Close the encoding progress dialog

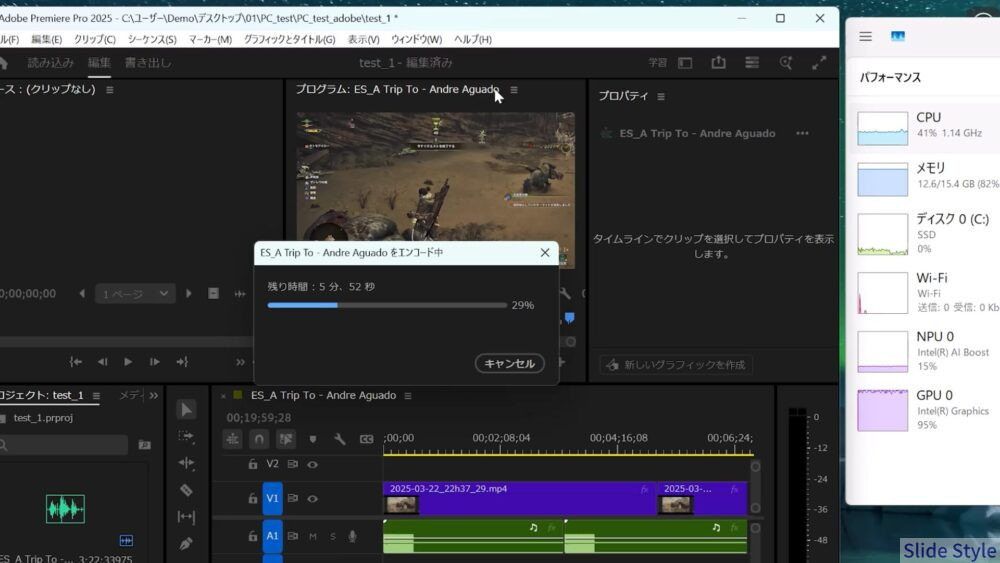tap(545, 253)
